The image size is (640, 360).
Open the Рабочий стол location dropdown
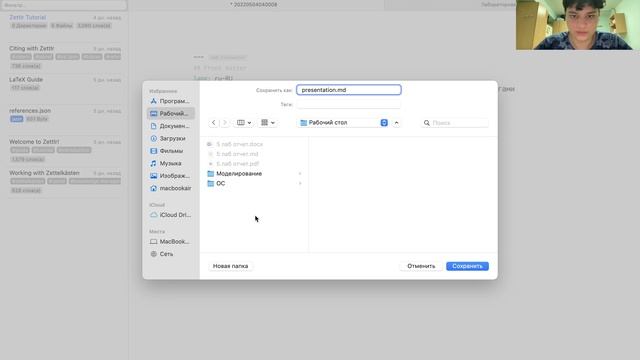[x=343, y=123]
